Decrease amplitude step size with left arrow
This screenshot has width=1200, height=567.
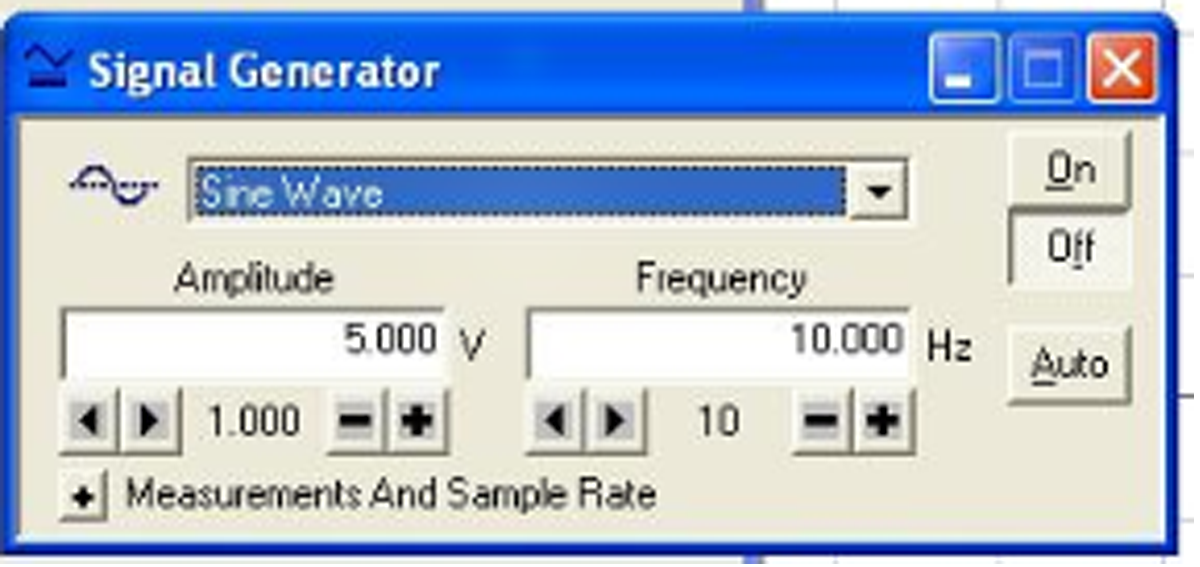tap(89, 422)
